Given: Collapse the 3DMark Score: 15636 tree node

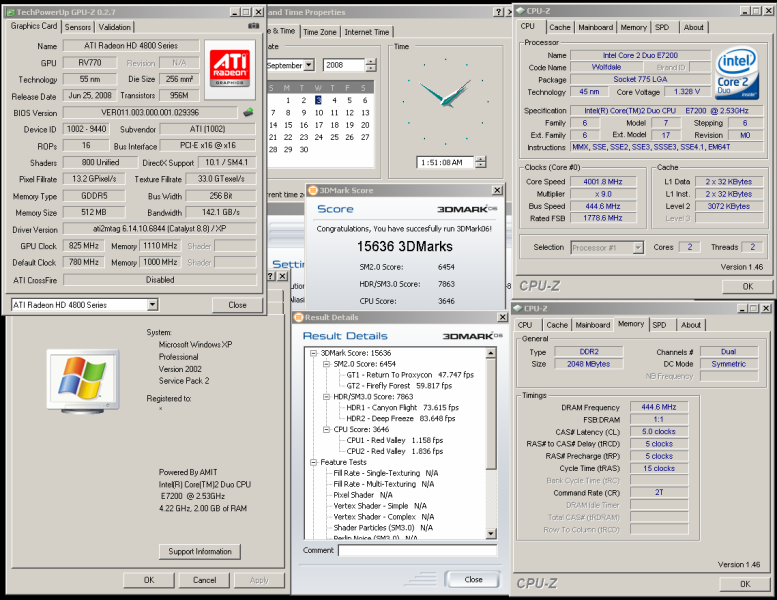Looking at the screenshot, I should point(313,353).
